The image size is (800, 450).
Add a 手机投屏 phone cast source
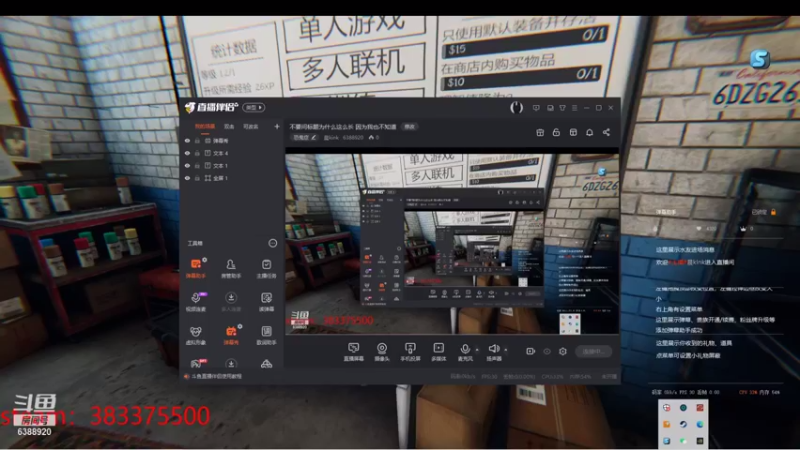(410, 352)
